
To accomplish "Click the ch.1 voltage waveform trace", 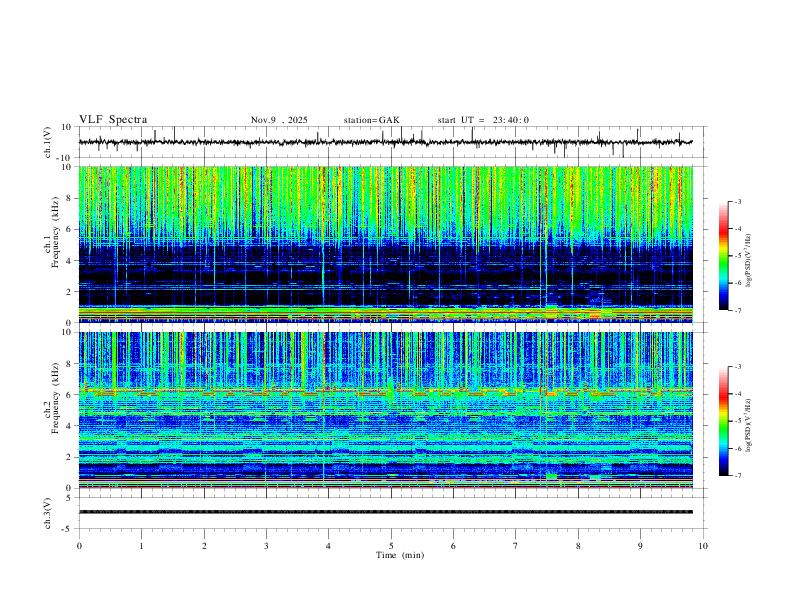I will pos(385,142).
